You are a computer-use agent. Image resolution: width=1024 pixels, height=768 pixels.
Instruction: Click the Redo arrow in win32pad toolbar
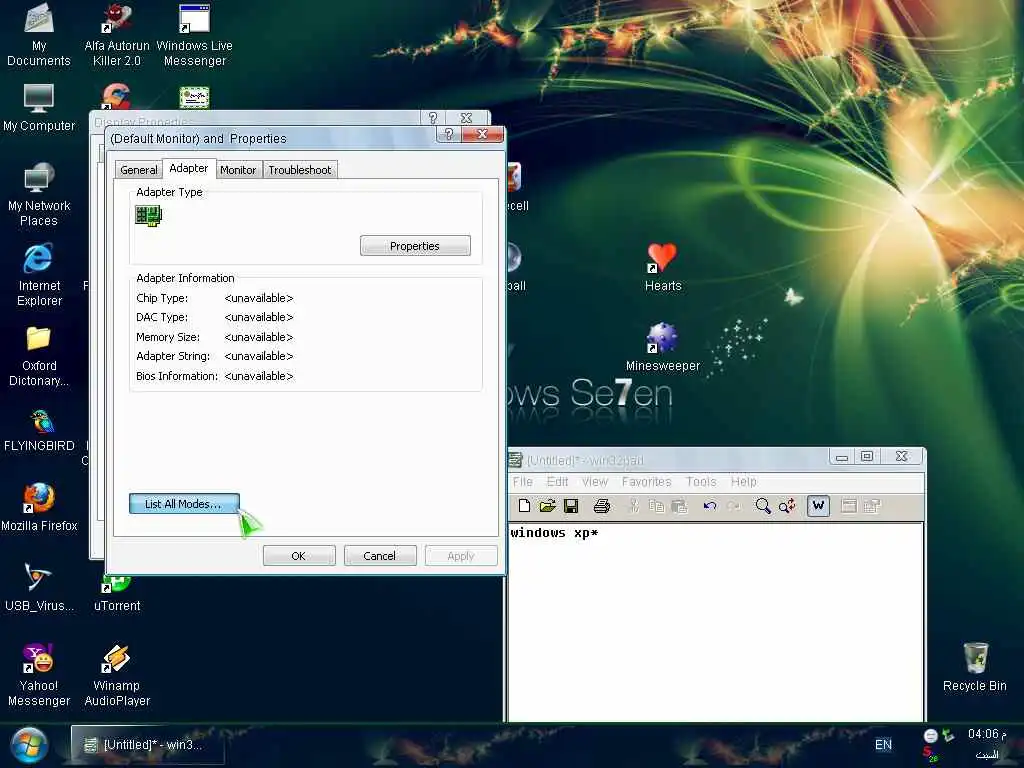click(733, 505)
